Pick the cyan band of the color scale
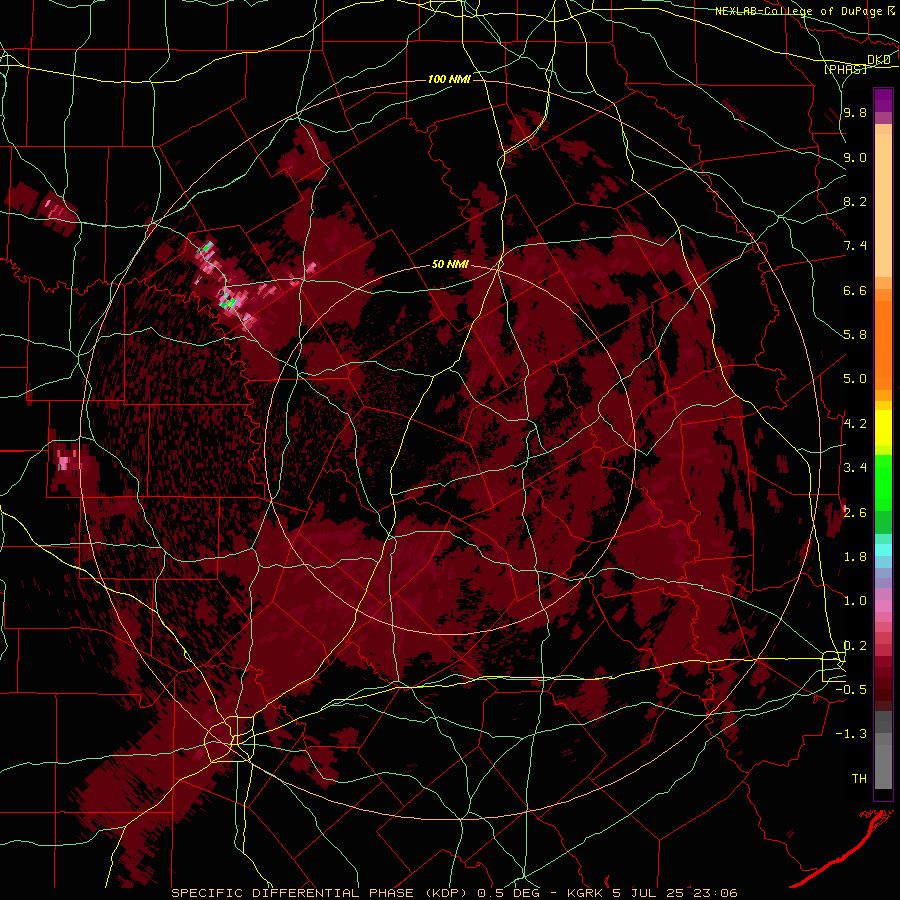The width and height of the screenshot is (900, 900). (883, 550)
